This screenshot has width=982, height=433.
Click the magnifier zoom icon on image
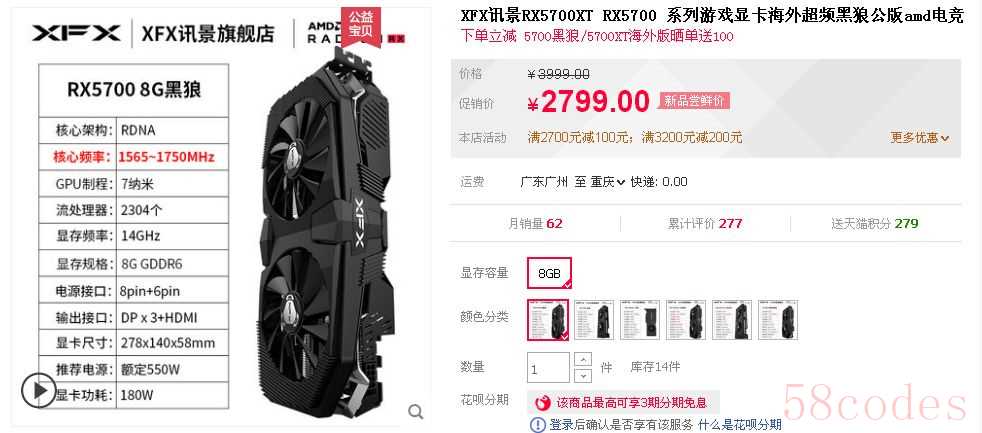tap(416, 412)
